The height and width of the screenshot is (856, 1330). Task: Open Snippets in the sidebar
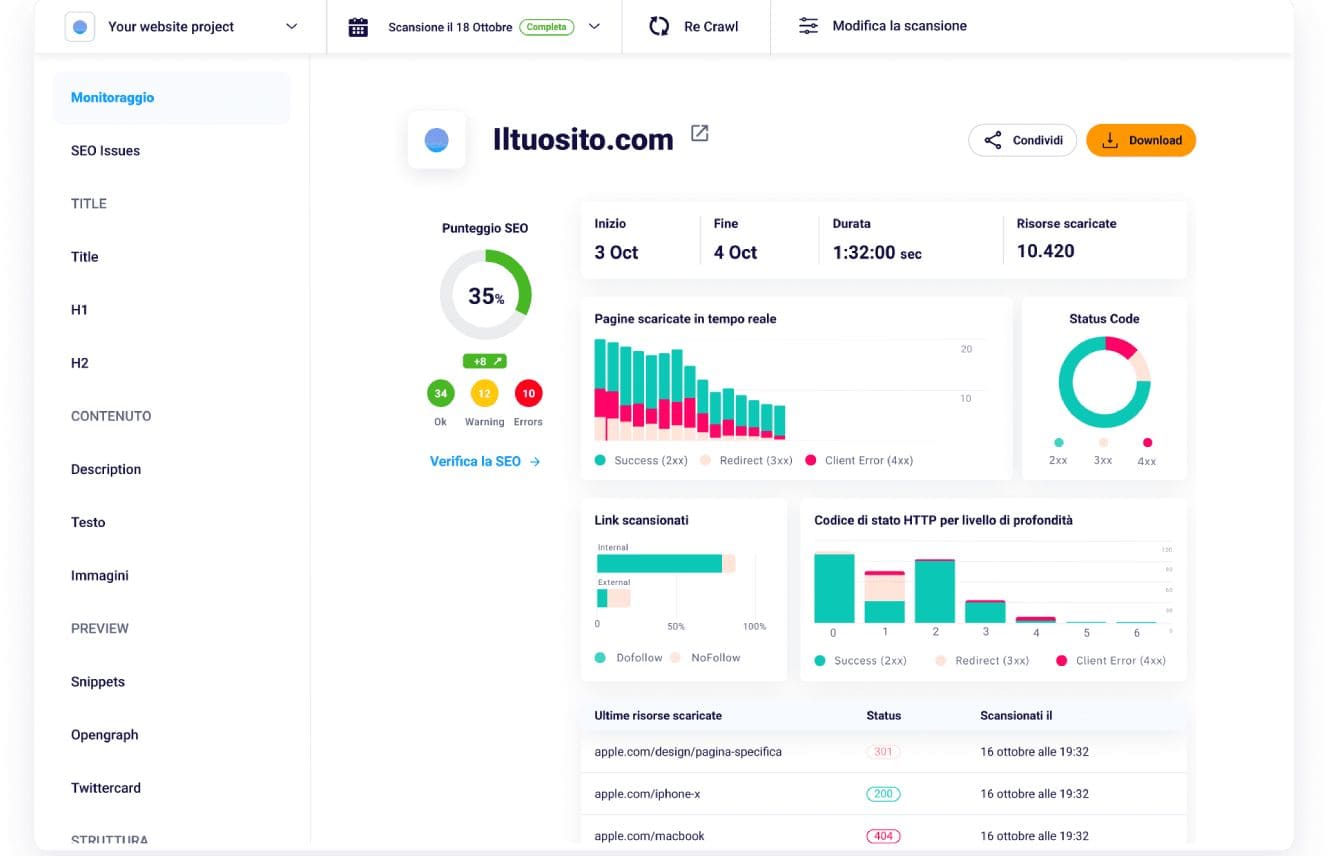coord(98,682)
